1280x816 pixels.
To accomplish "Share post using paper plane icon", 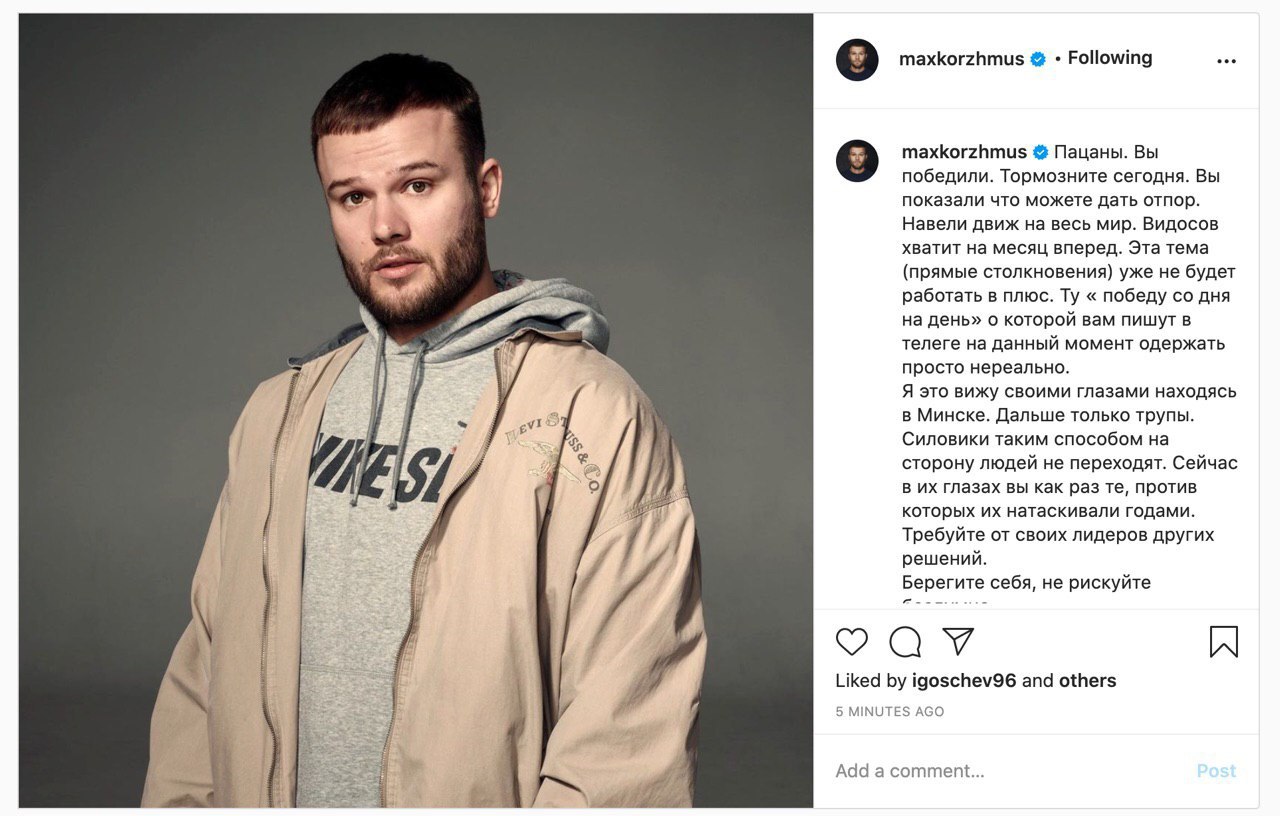I will 958,641.
